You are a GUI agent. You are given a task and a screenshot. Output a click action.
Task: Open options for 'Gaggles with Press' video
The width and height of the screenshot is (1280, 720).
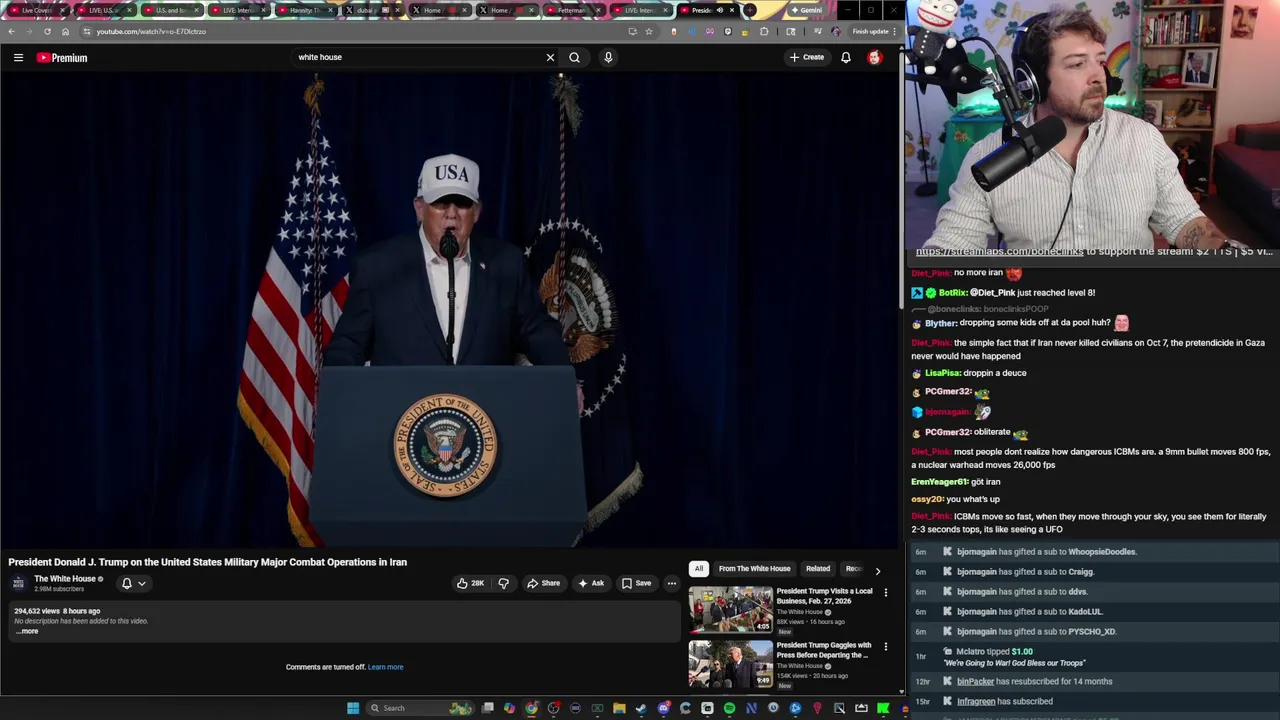885,647
